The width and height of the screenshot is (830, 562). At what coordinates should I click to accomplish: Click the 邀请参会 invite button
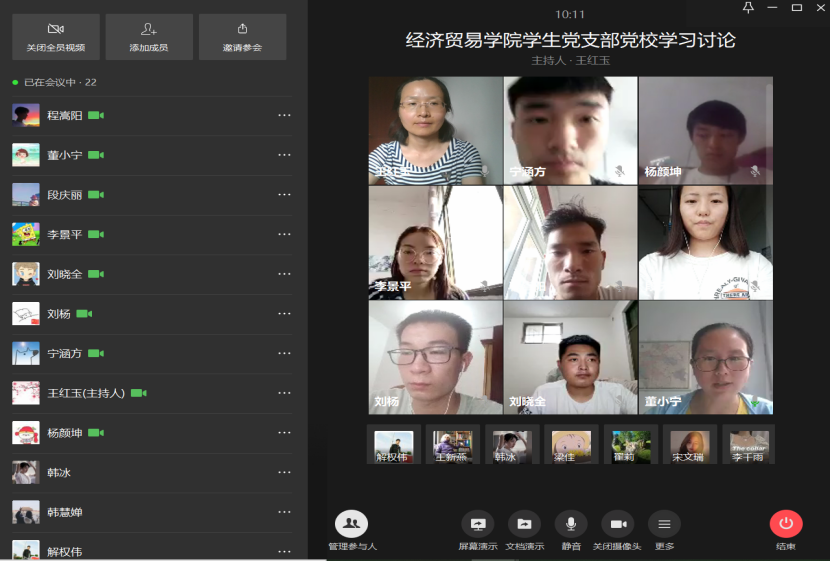pos(242,37)
